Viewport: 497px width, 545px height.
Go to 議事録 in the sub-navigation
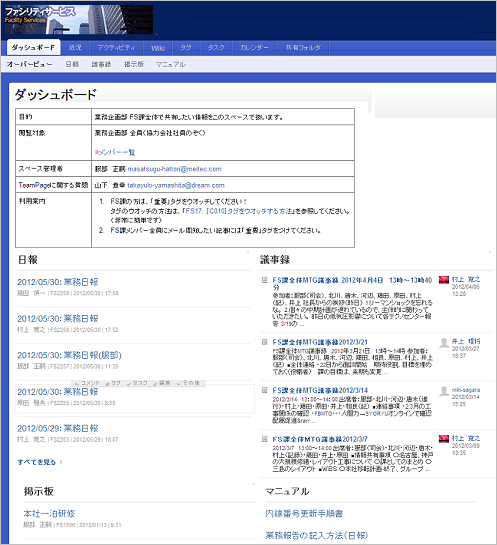coord(101,64)
